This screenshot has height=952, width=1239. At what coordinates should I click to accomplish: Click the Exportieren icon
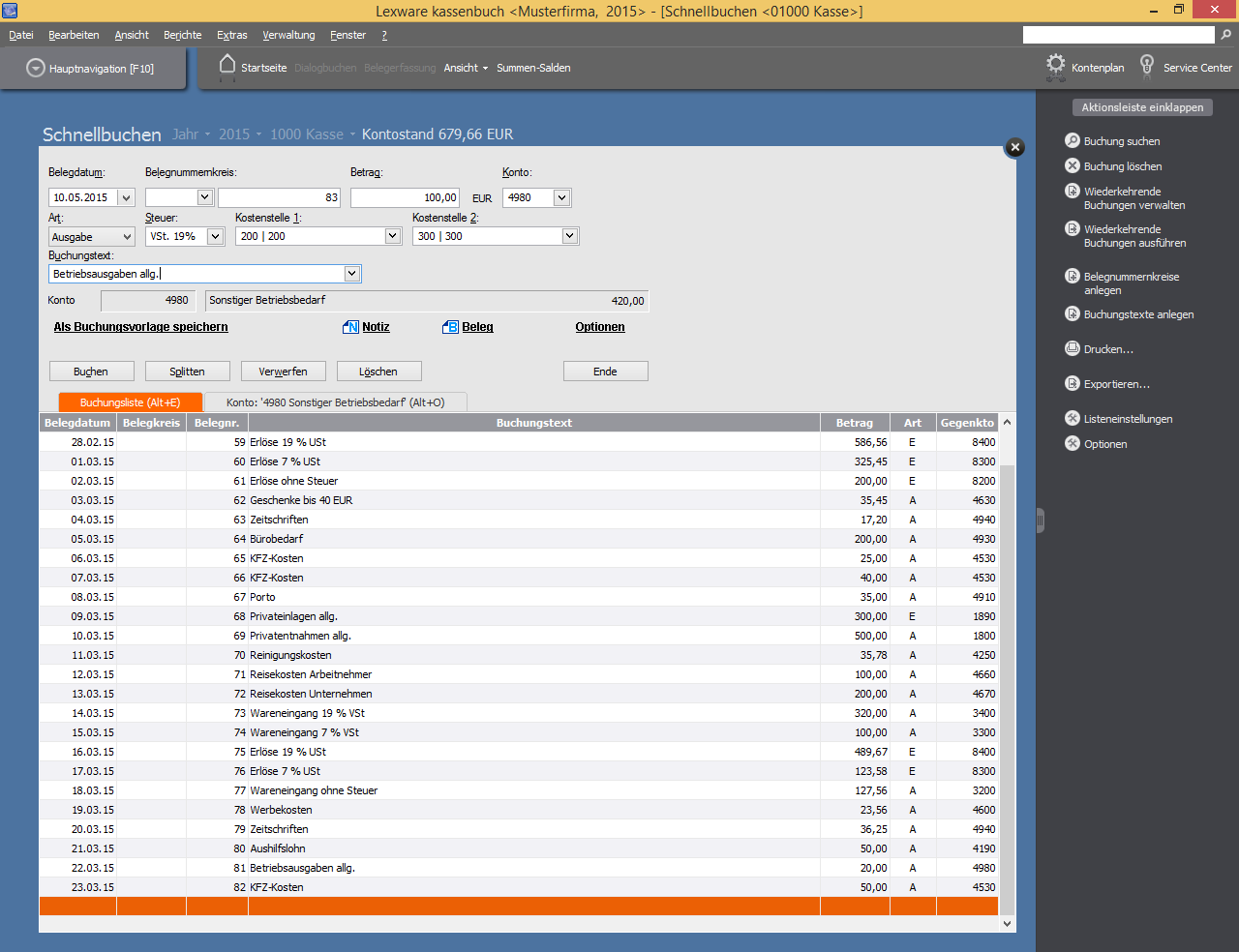[1072, 384]
